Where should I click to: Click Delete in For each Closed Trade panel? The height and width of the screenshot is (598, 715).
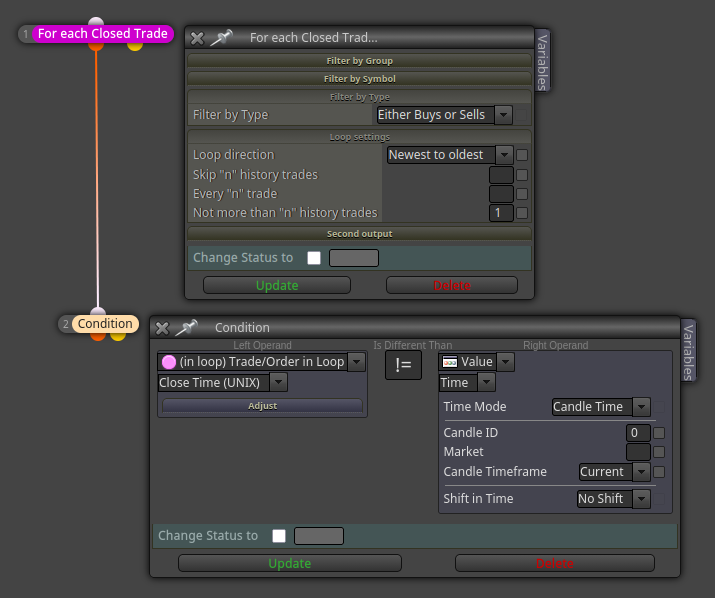coord(452,286)
